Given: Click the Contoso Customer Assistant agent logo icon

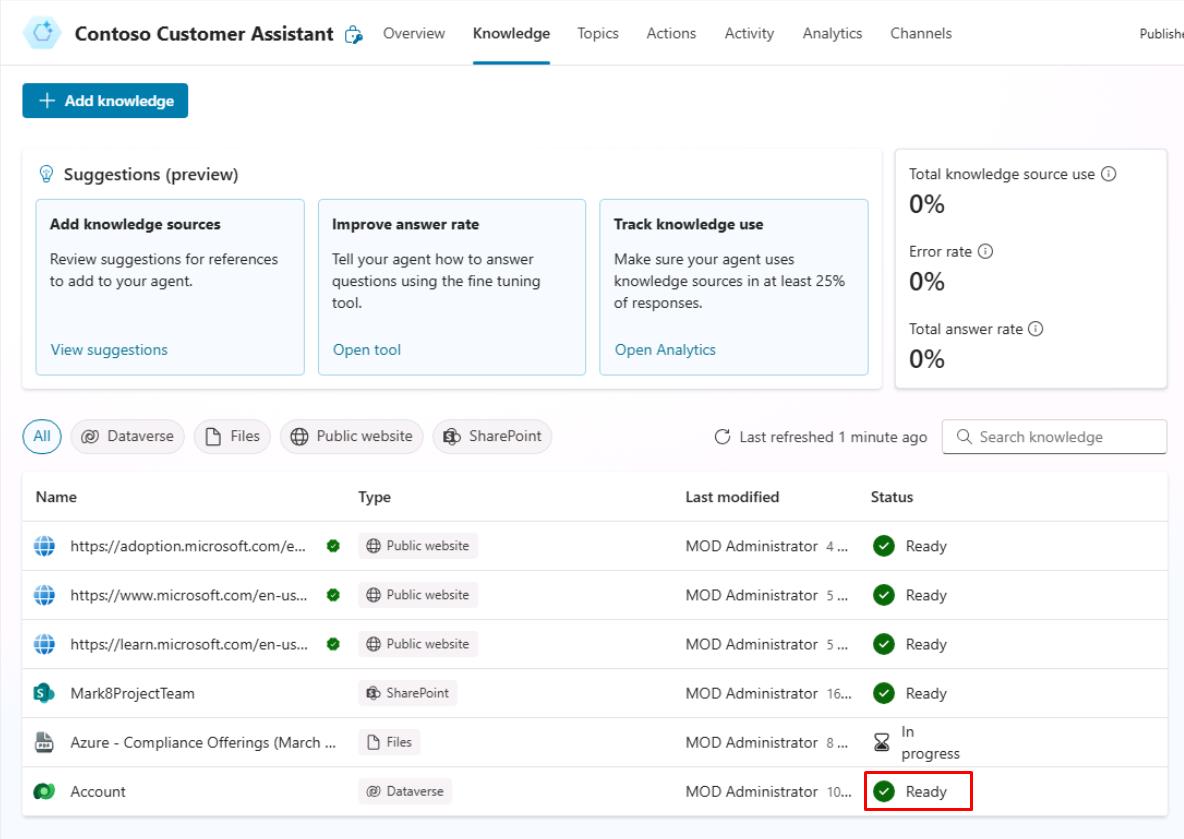Looking at the screenshot, I should pos(42,31).
